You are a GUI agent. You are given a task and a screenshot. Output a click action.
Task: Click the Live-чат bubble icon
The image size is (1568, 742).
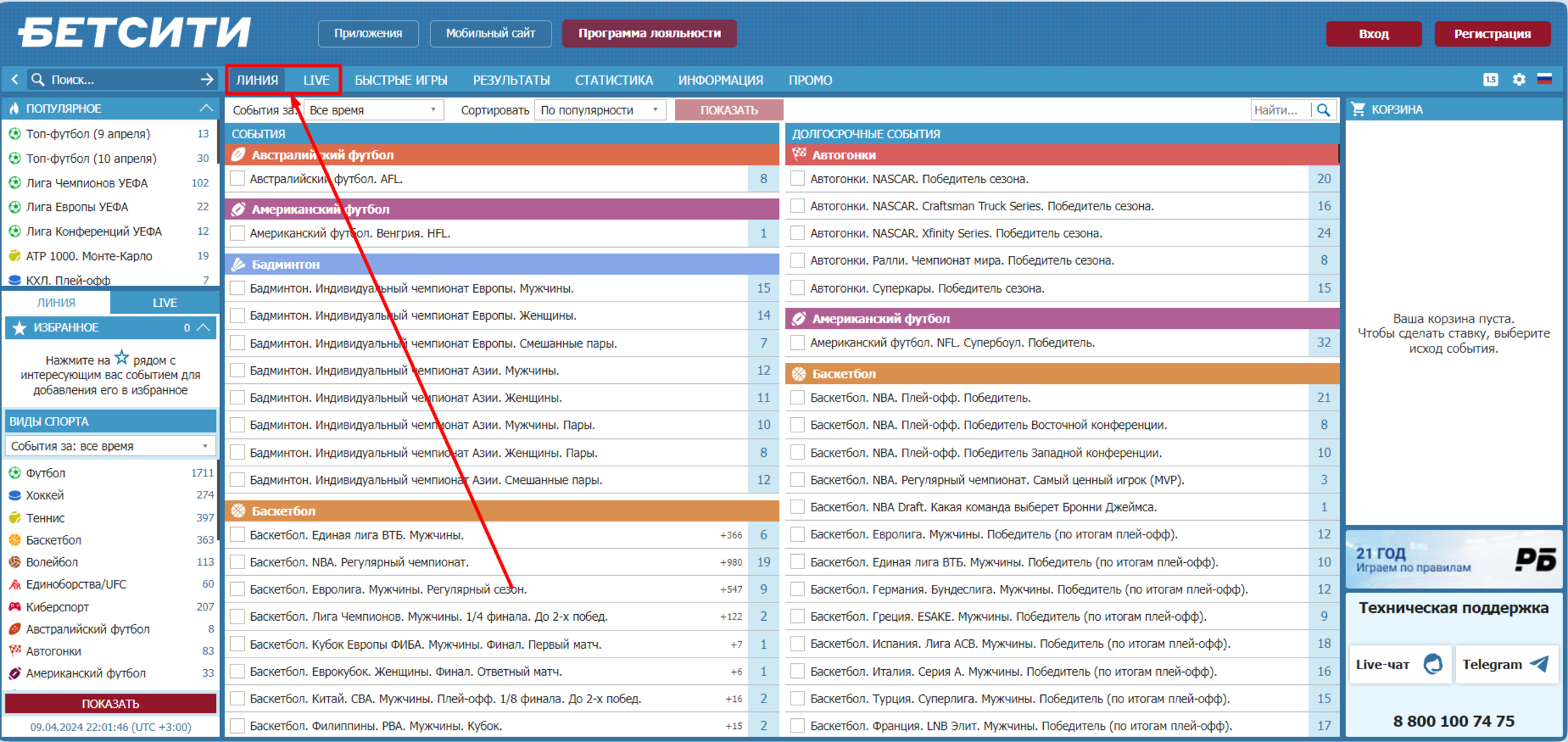point(1433,664)
